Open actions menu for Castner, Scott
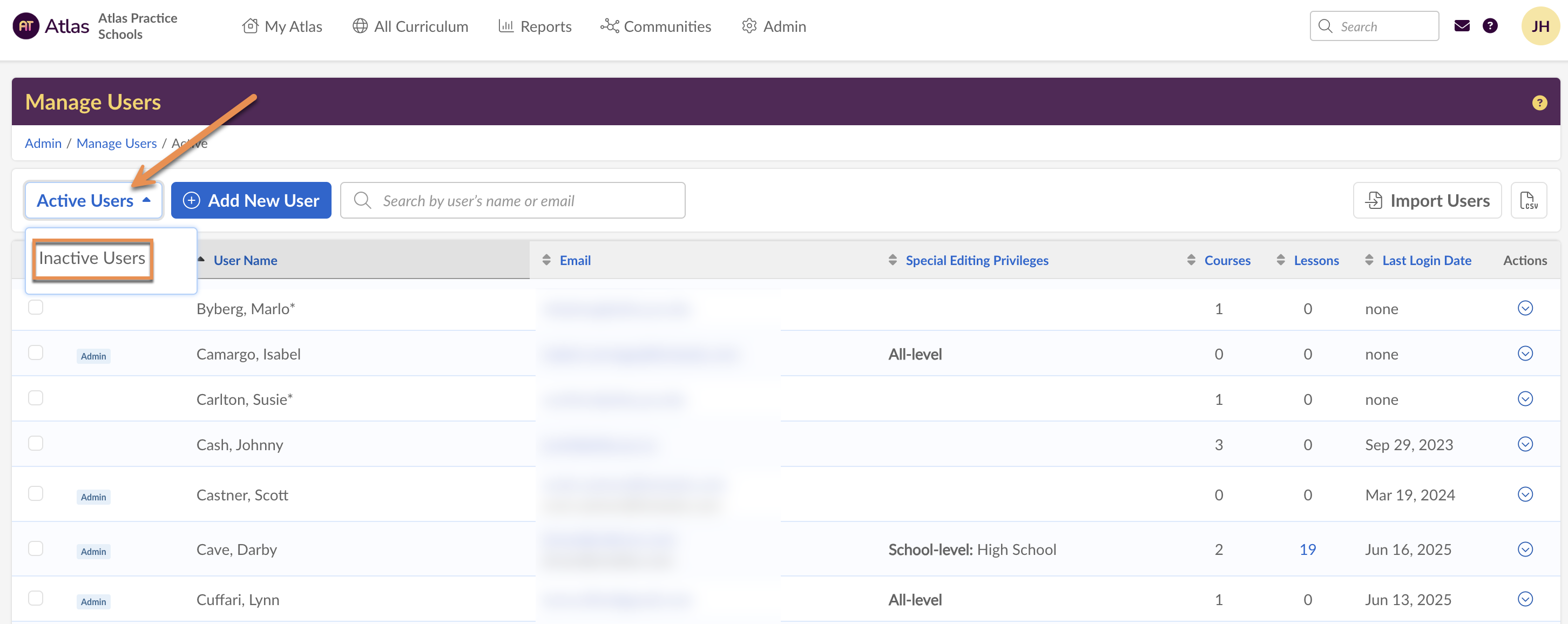1568x624 pixels. click(1525, 494)
